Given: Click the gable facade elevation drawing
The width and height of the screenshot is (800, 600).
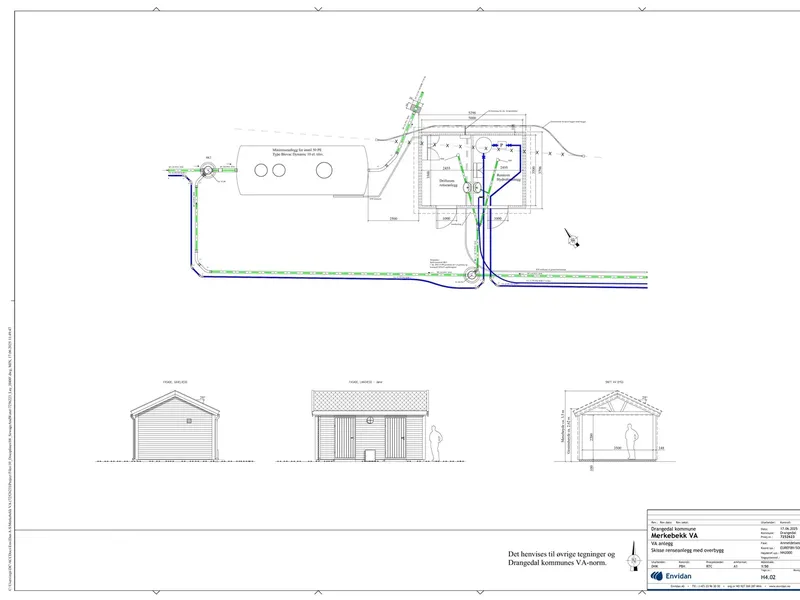Looking at the screenshot, I should [x=176, y=426].
